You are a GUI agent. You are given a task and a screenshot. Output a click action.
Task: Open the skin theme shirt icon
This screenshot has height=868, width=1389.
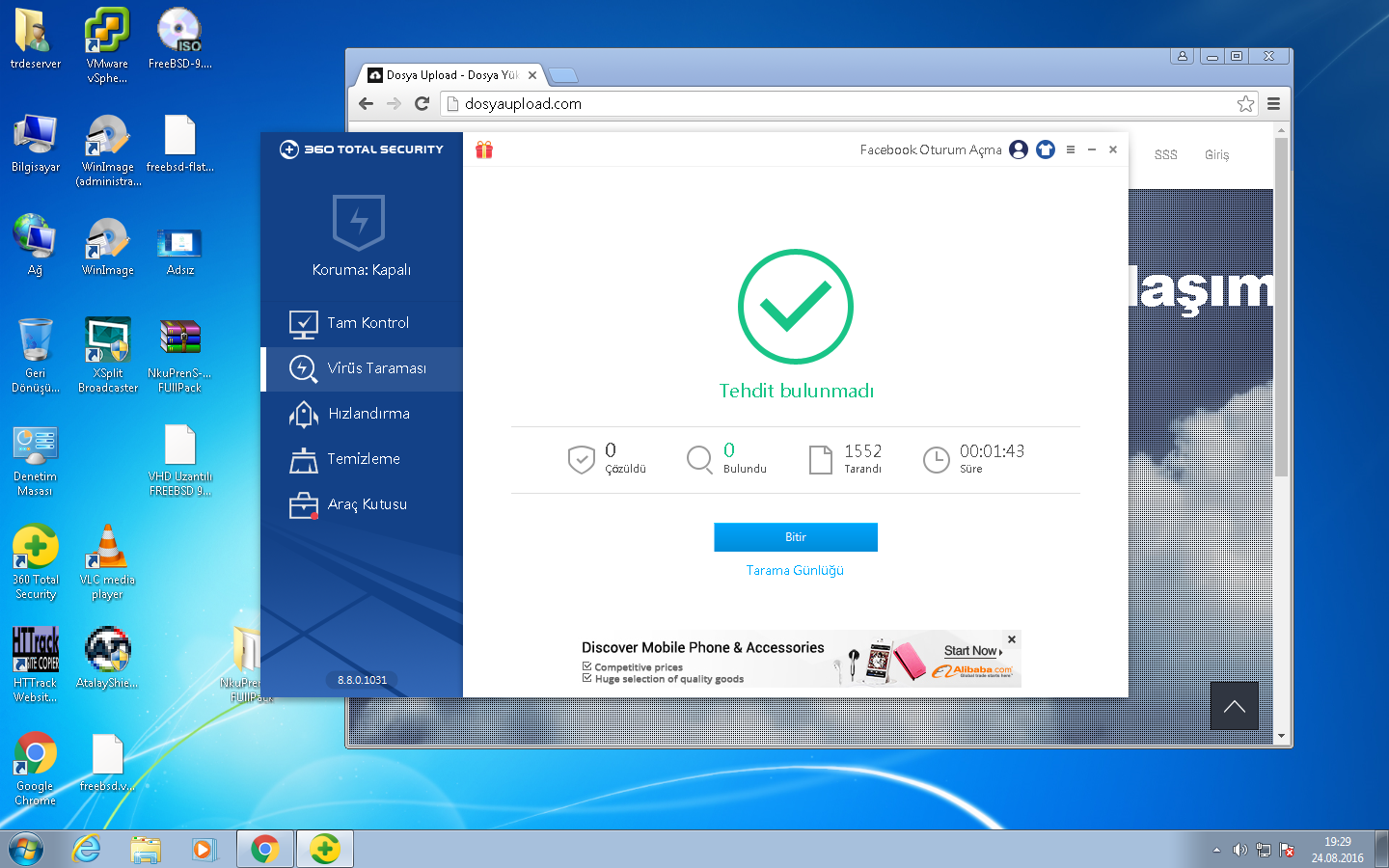[x=1046, y=149]
